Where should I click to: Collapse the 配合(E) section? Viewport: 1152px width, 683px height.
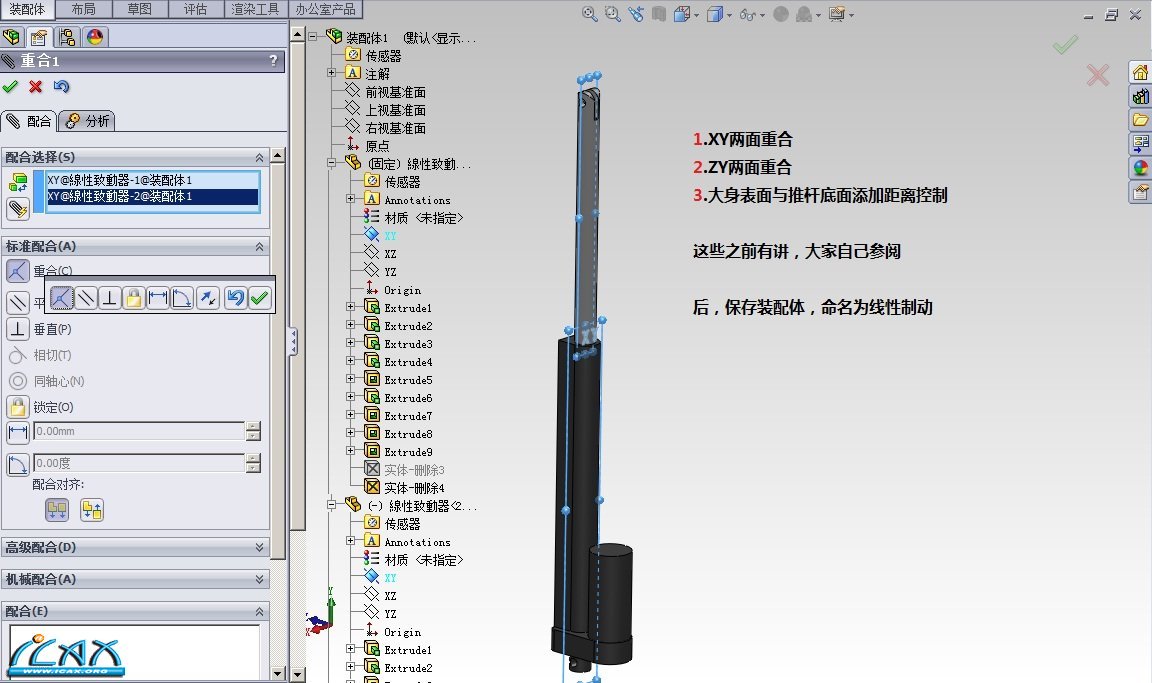259,611
